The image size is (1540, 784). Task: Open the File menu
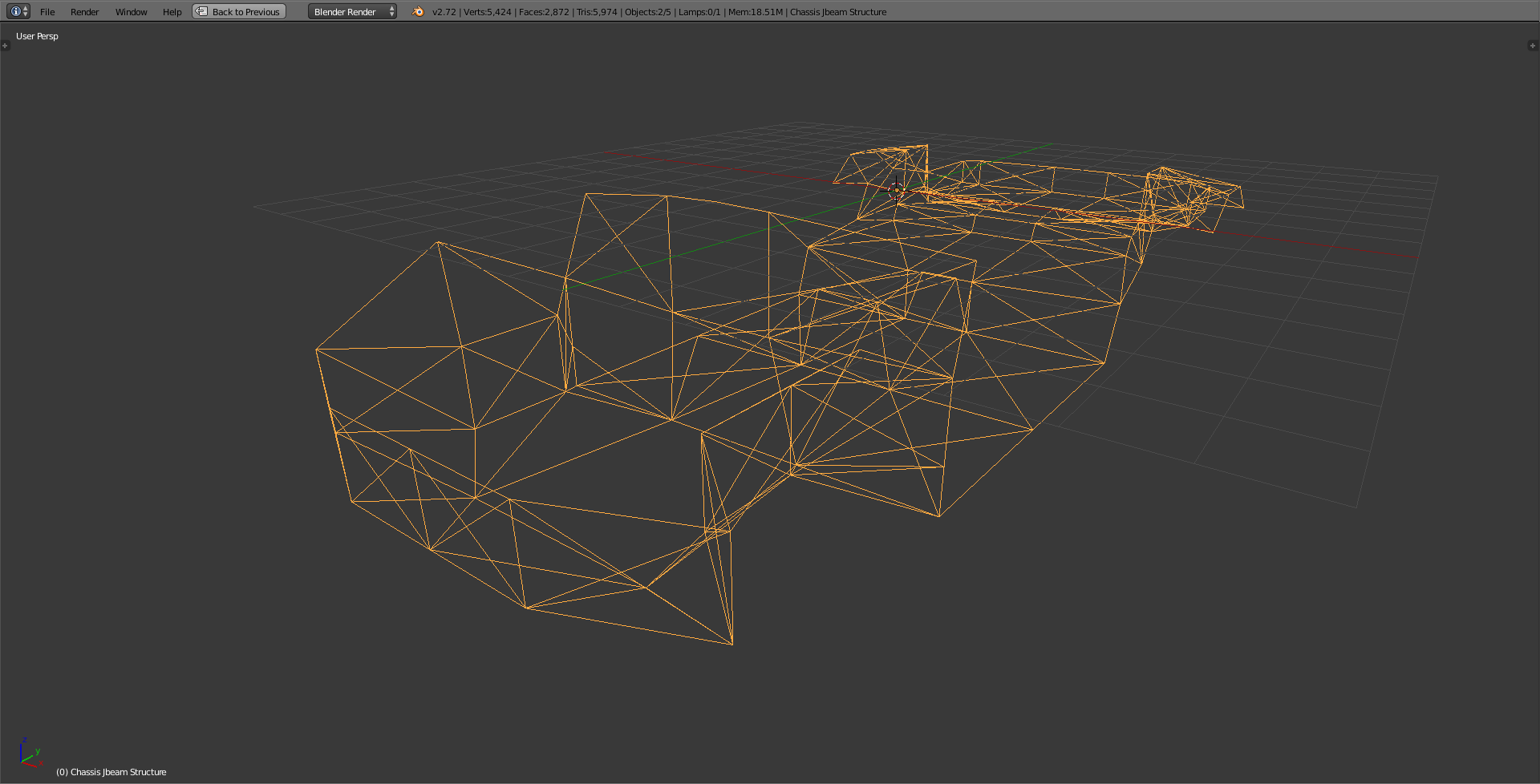coord(47,12)
